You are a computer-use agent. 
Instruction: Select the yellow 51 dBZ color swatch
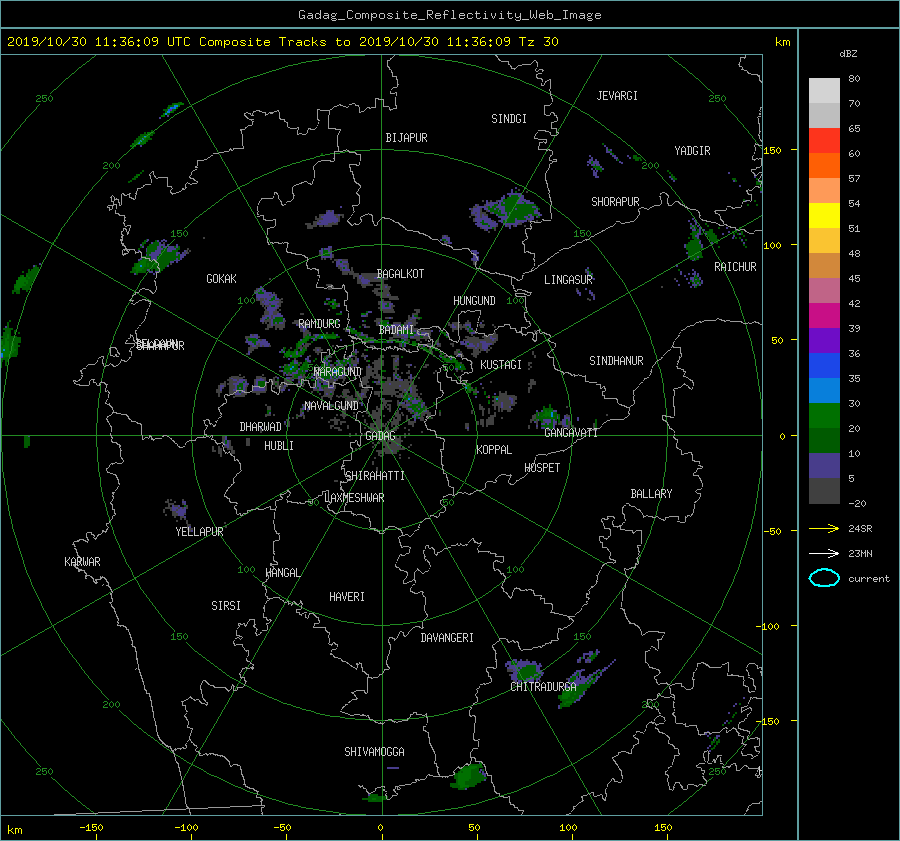824,215
